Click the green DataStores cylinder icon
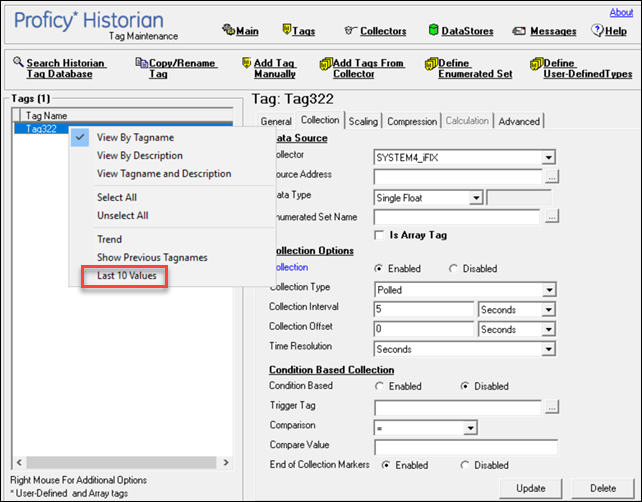 click(x=433, y=29)
